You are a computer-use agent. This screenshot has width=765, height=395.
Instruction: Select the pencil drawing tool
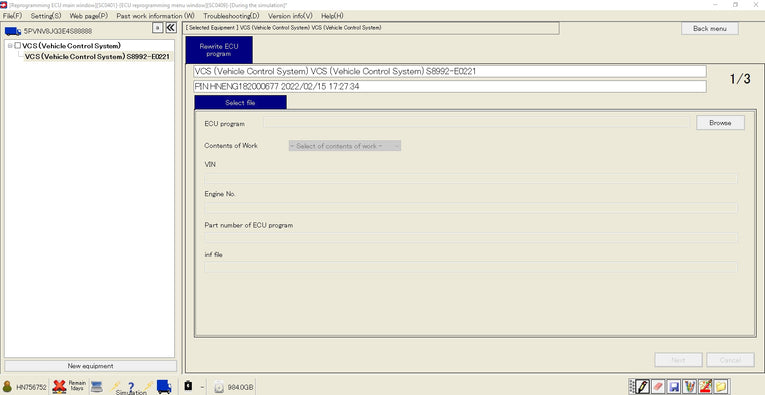(x=643, y=387)
